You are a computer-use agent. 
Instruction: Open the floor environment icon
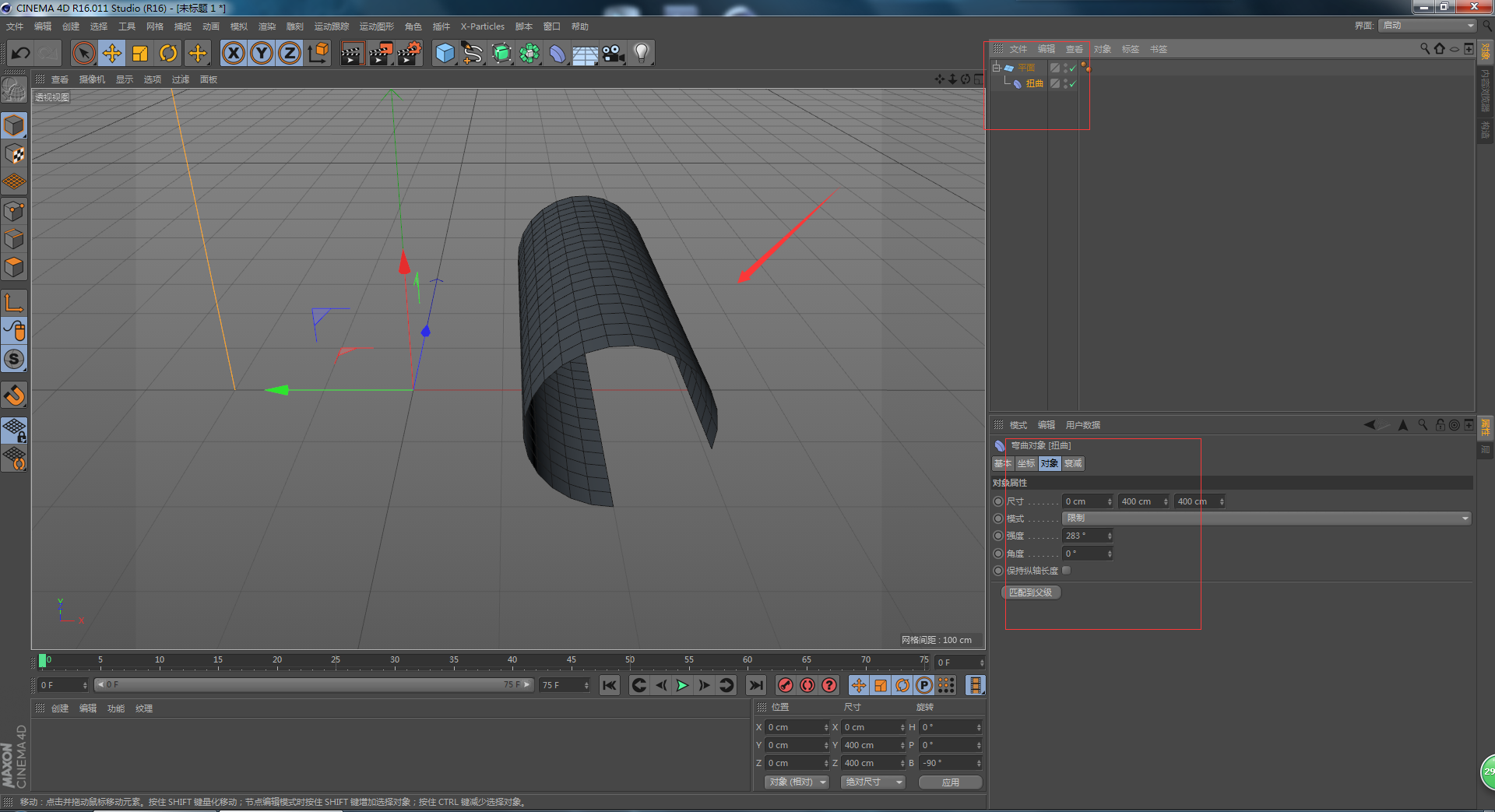point(586,54)
